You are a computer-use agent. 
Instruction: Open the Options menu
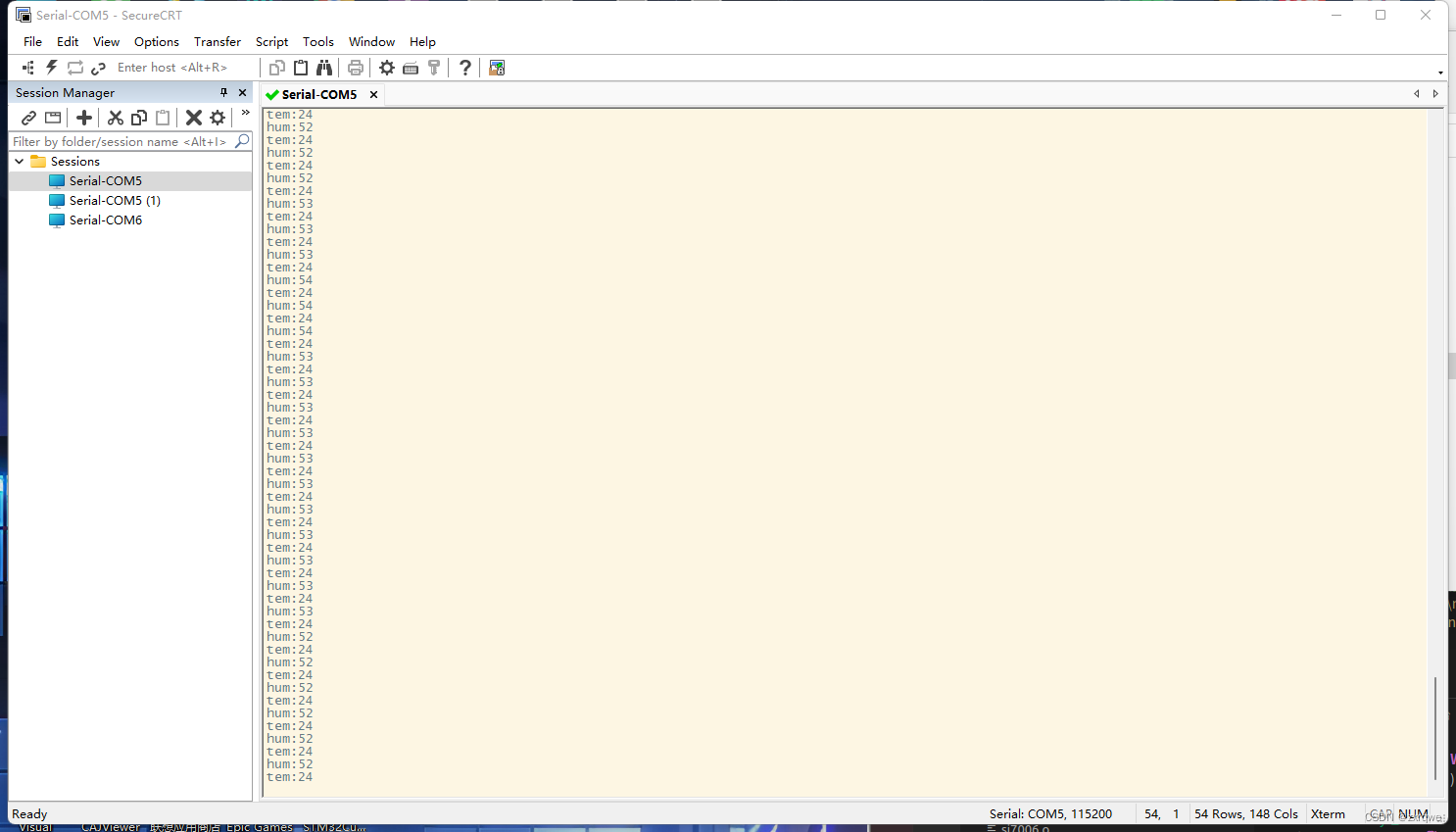(157, 41)
